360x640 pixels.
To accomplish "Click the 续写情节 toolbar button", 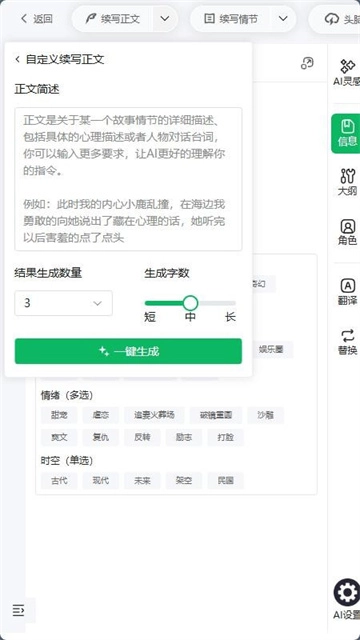I will [231, 19].
